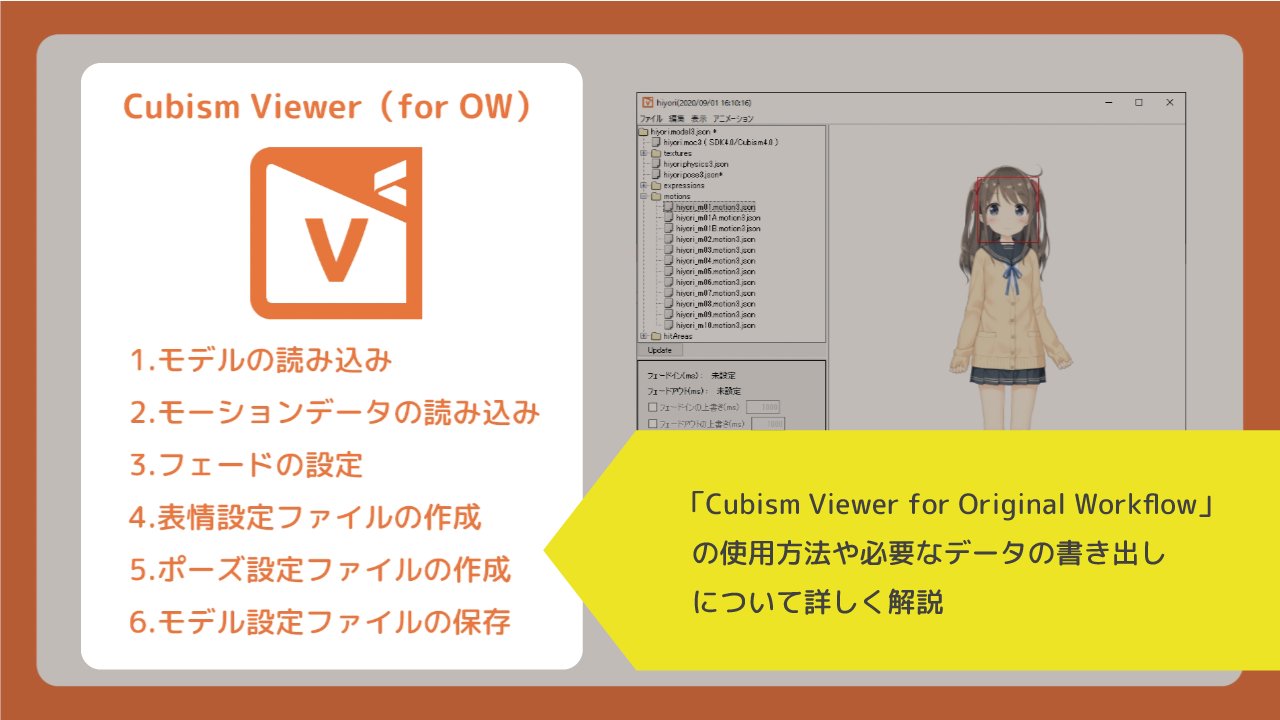
Task: Click the 6.モデル設定ファイルの保存 list item
Action: (x=321, y=622)
